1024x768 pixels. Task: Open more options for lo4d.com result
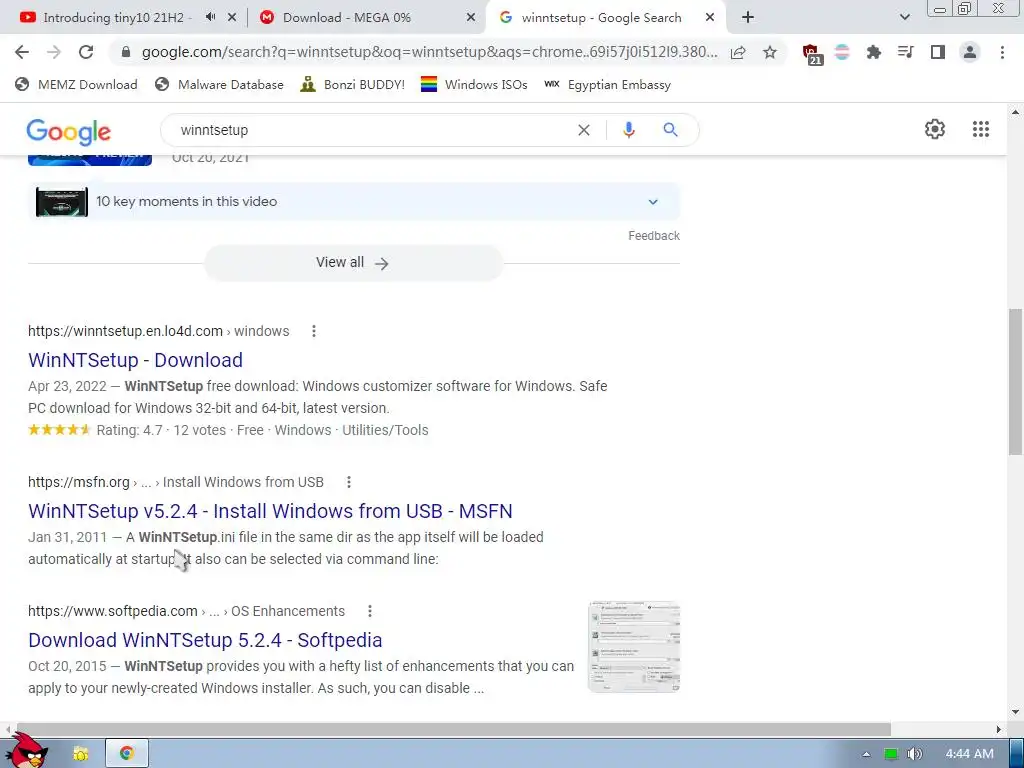(314, 331)
